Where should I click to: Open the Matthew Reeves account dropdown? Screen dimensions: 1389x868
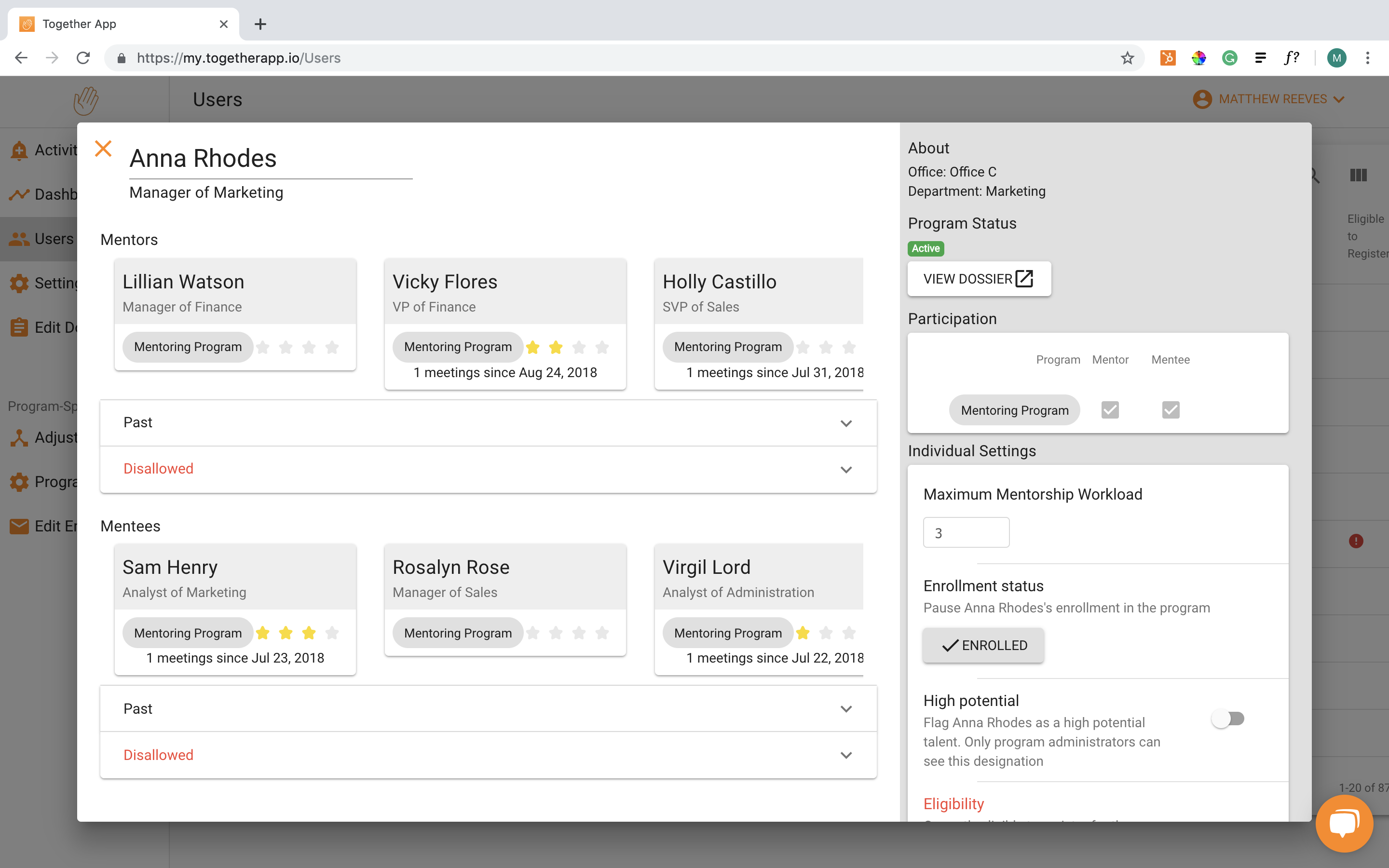pyautogui.click(x=1268, y=99)
